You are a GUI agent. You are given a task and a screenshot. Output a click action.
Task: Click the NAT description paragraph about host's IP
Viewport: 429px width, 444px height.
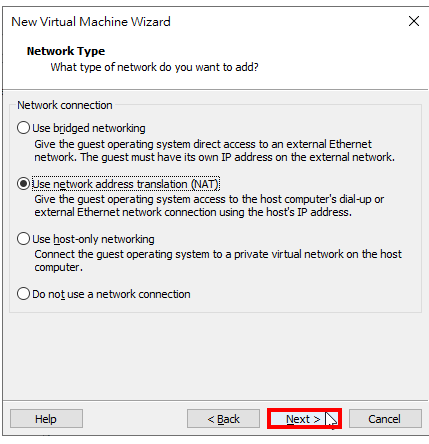tap(209, 206)
